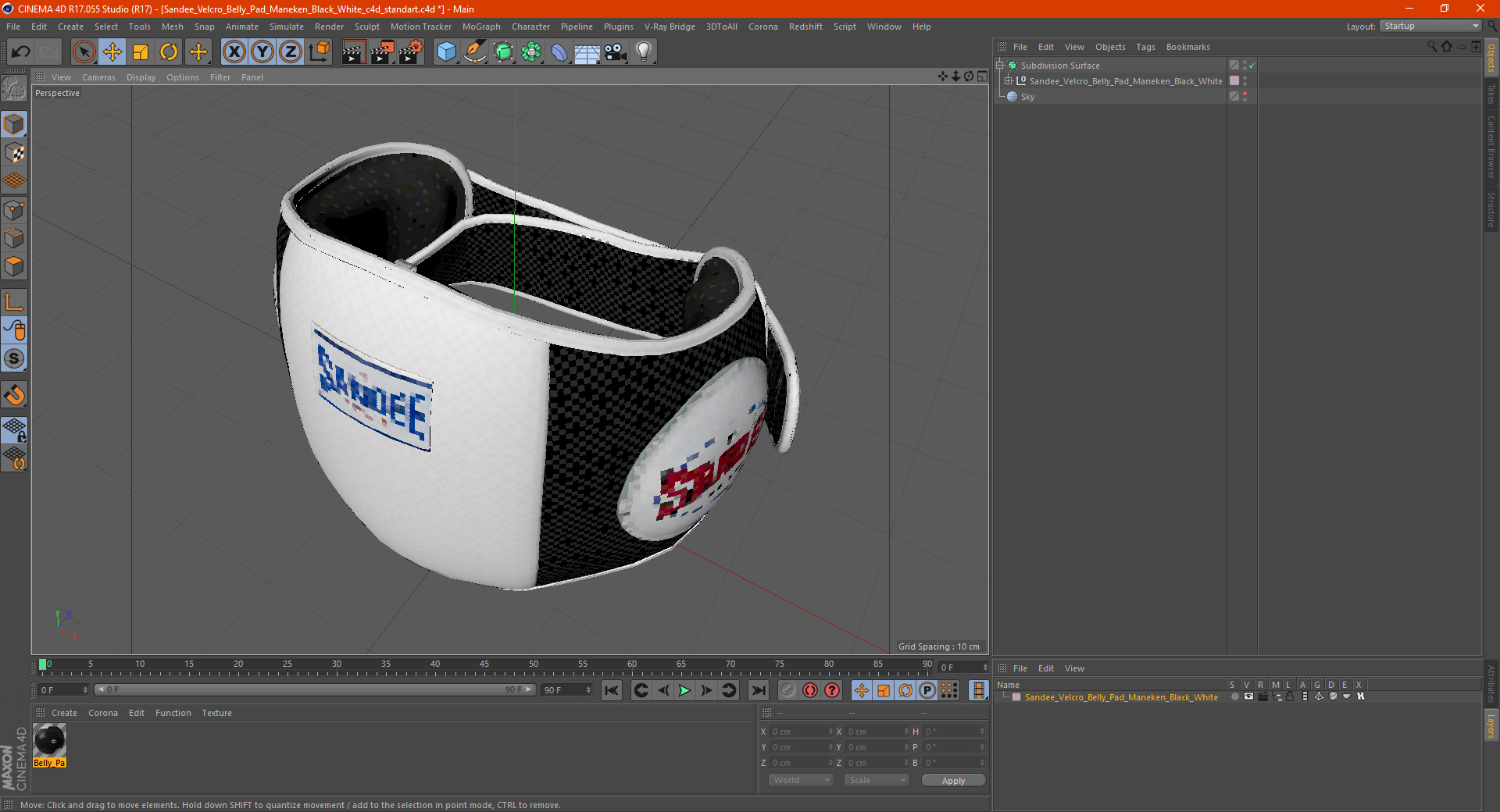Toggle autokeying button

click(x=810, y=690)
